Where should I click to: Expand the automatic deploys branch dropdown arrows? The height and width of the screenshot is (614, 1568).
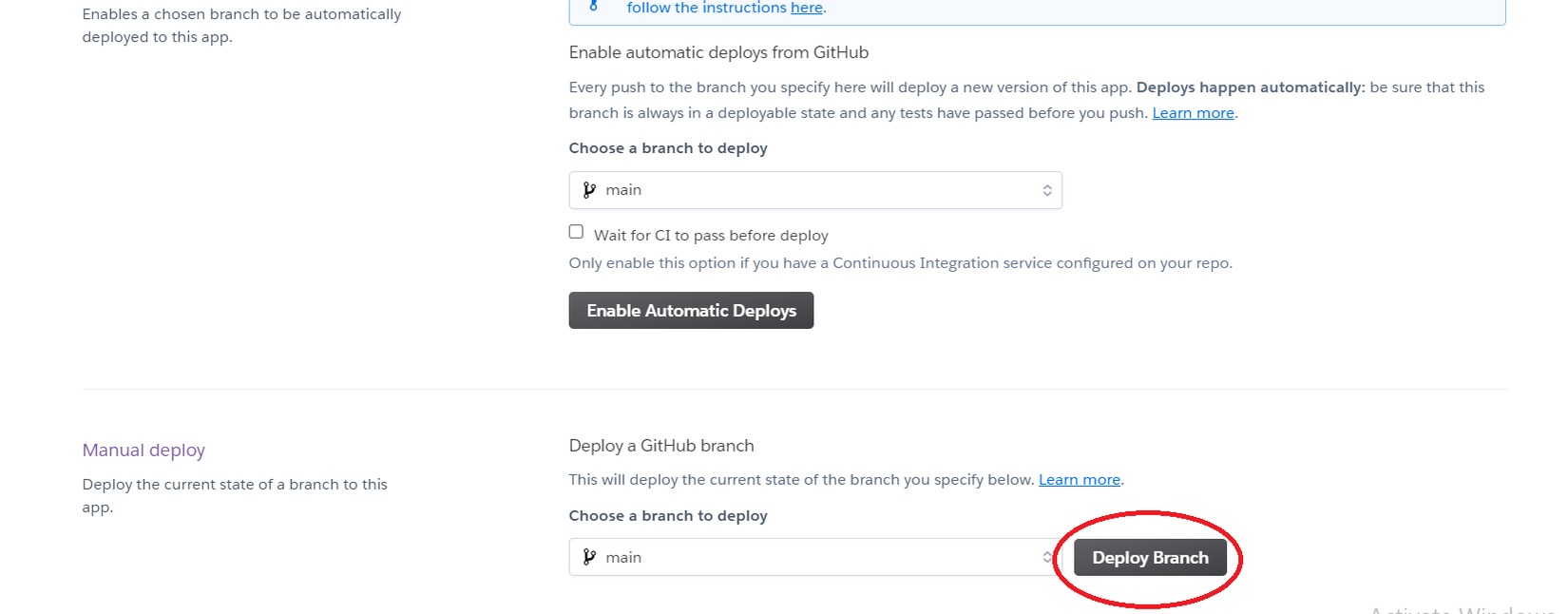(1046, 190)
